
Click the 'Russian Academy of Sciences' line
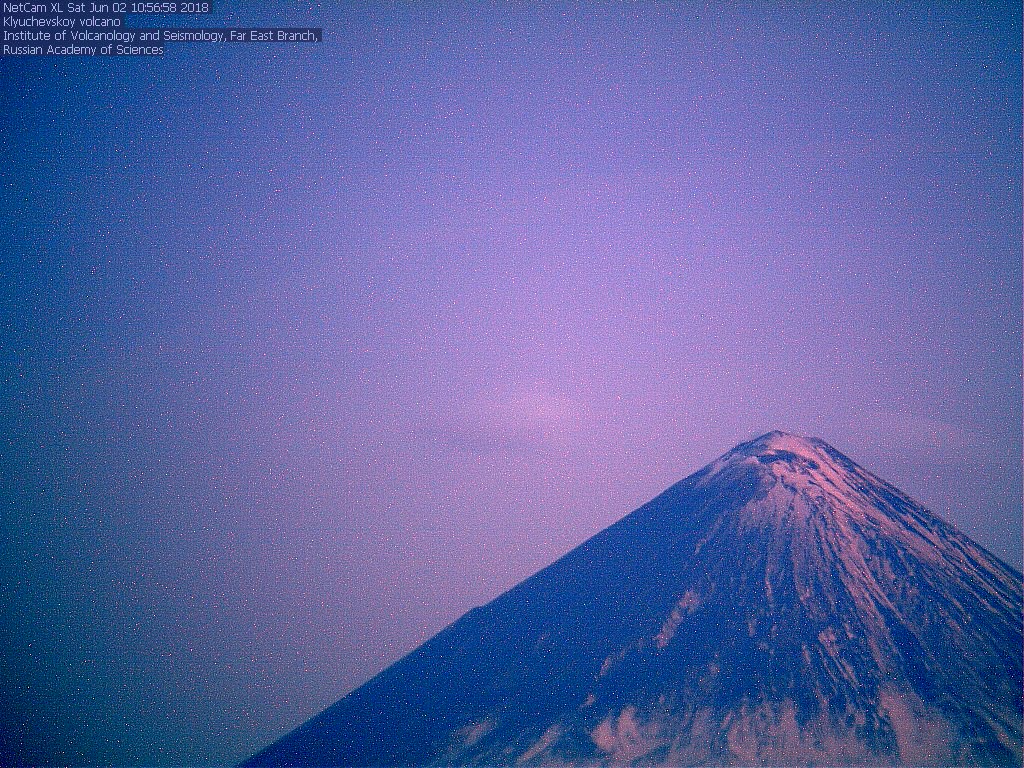[83, 50]
